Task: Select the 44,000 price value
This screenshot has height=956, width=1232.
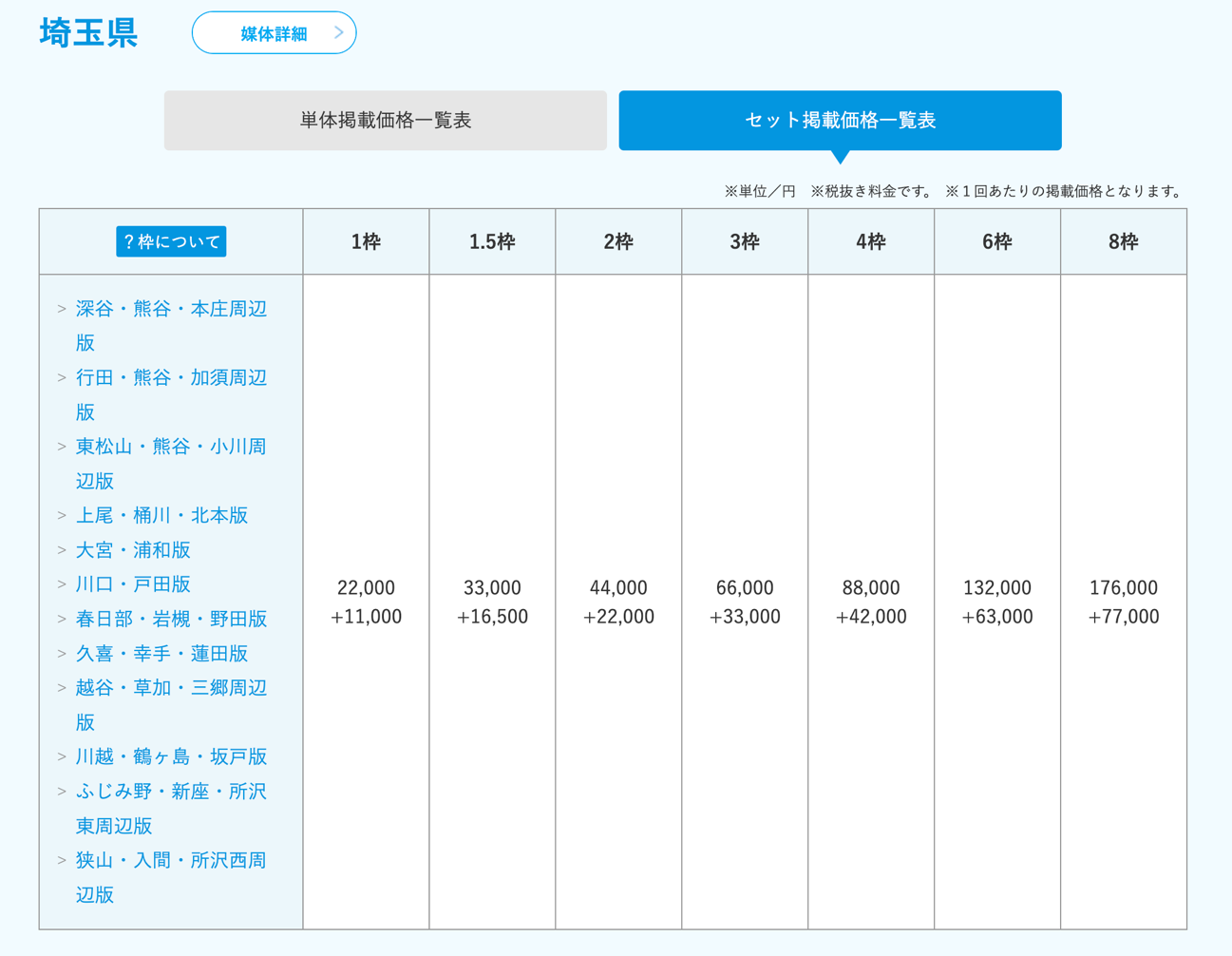Action: [618, 588]
